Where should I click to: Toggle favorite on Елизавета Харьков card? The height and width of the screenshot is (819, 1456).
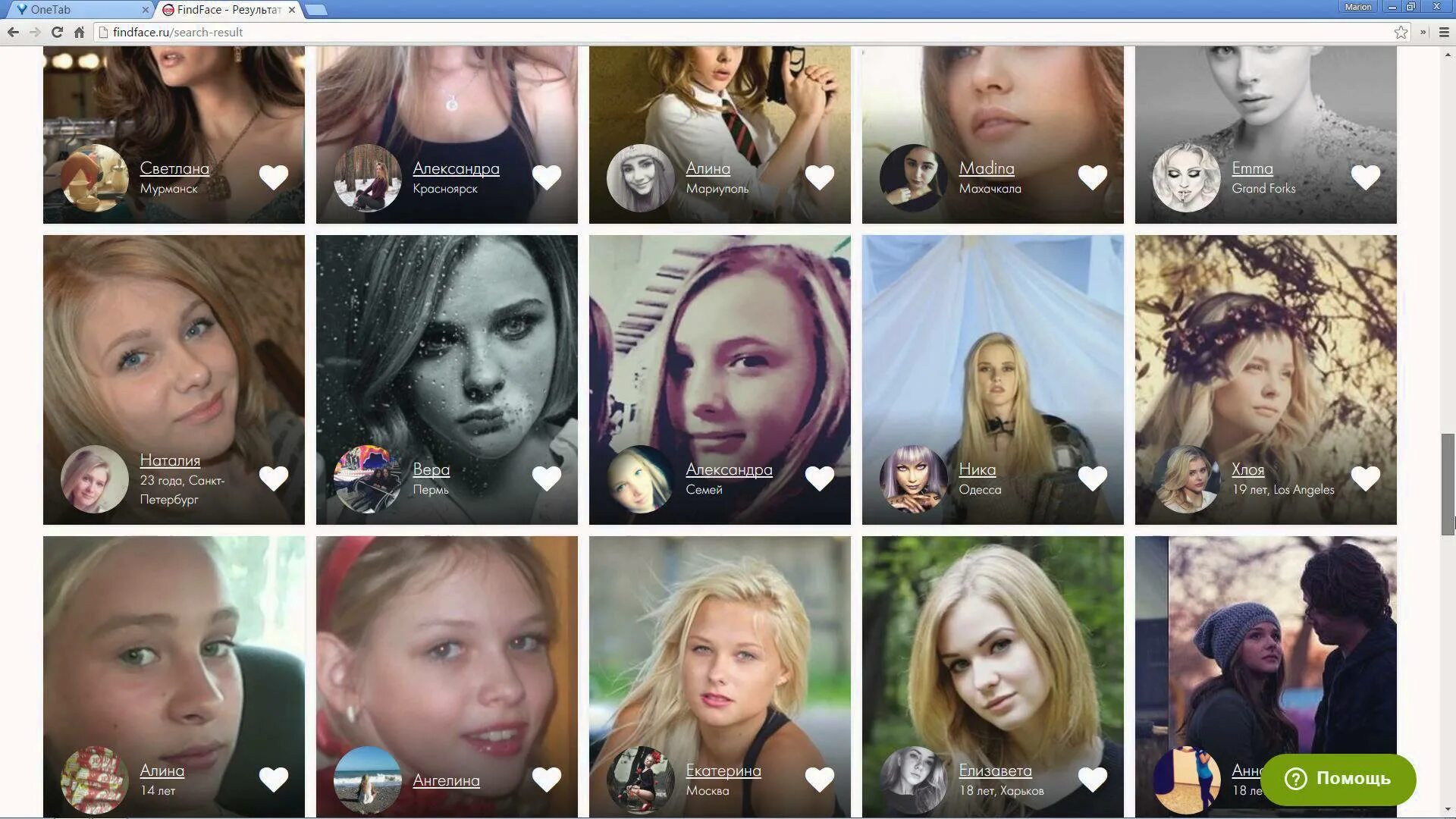[1093, 779]
